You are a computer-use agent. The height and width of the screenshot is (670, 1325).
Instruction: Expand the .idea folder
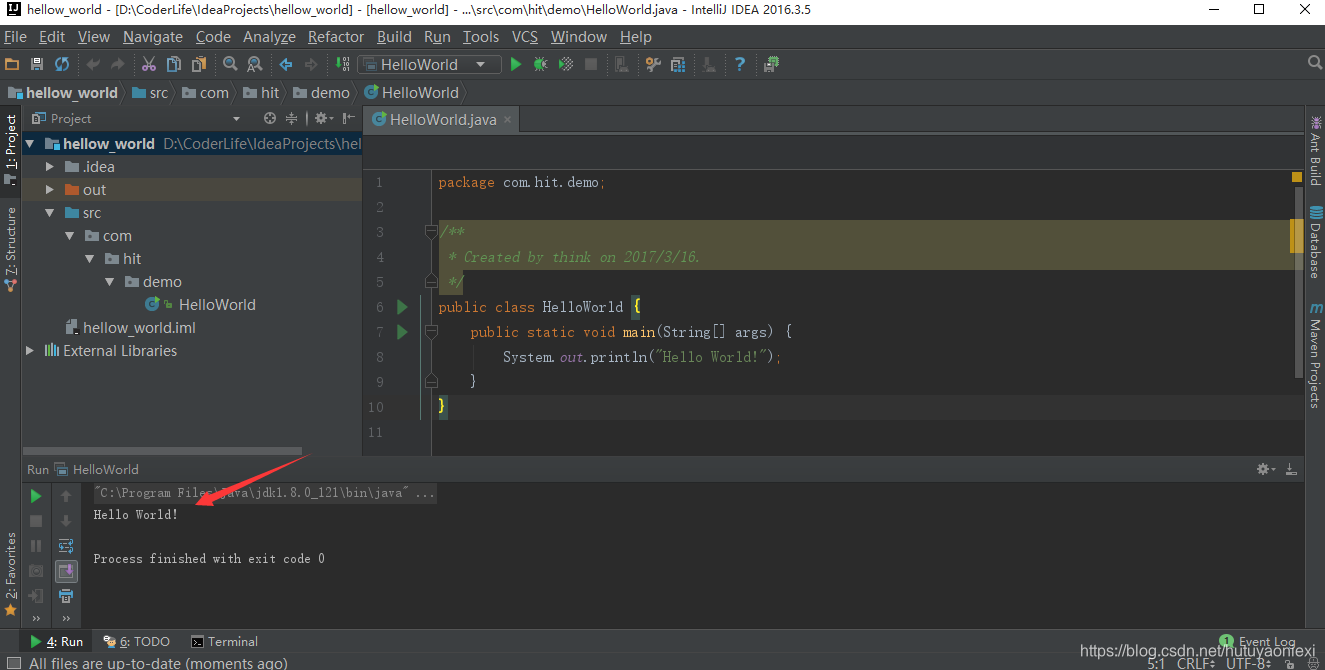(50, 167)
